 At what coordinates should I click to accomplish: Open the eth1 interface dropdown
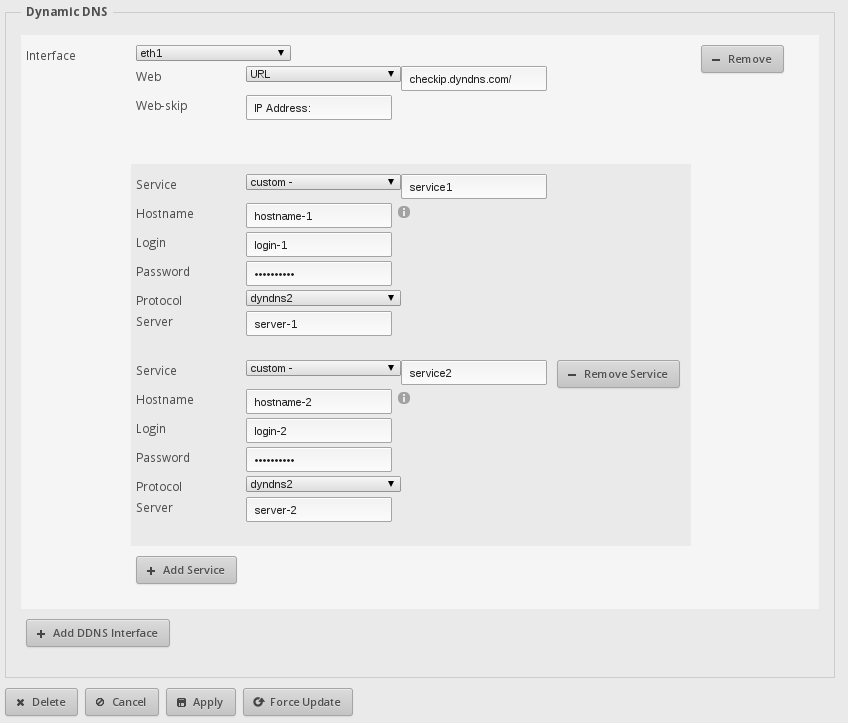(213, 53)
